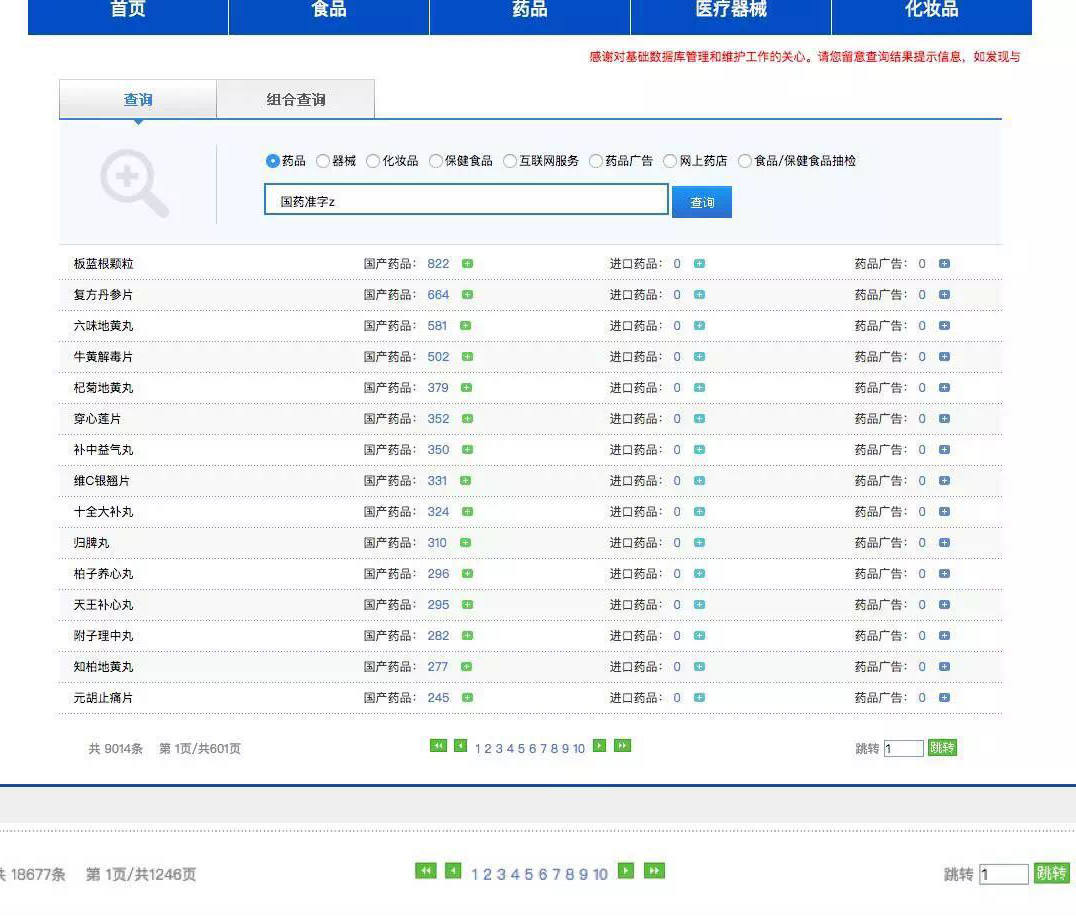
Task: Click imported drugs plus icon for 复方丹参片
Action: (699, 294)
